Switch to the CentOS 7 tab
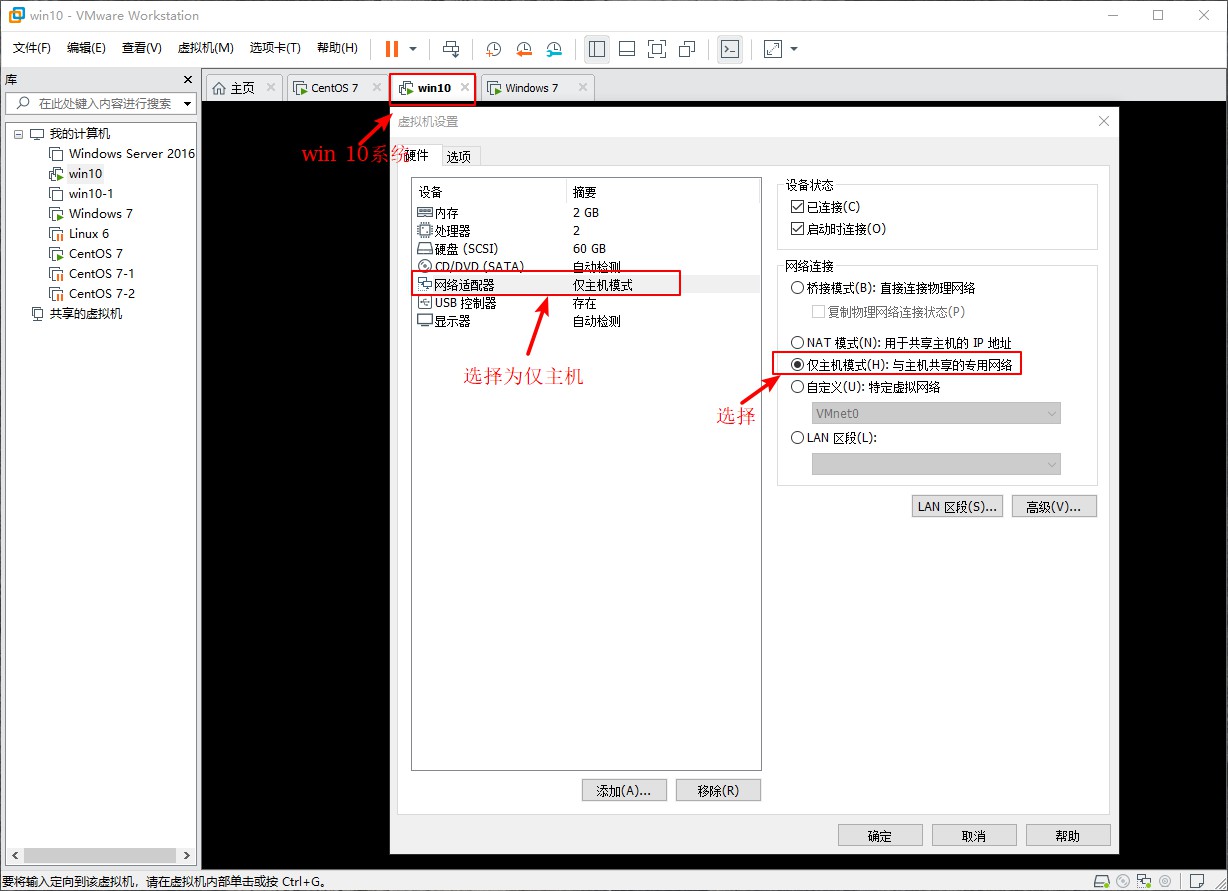The image size is (1228, 891). [x=334, y=88]
